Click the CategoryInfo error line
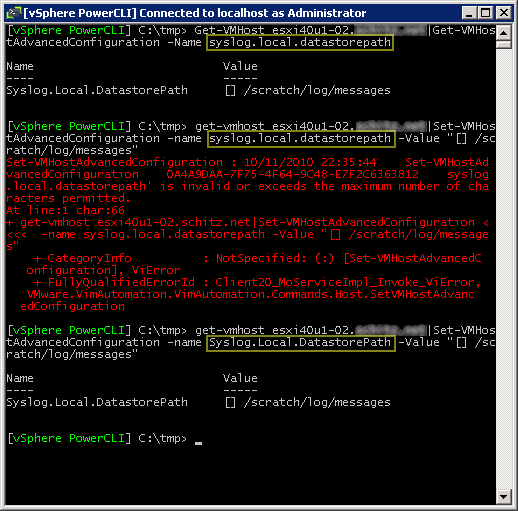Image resolution: width=518 pixels, height=511 pixels. click(x=254, y=264)
